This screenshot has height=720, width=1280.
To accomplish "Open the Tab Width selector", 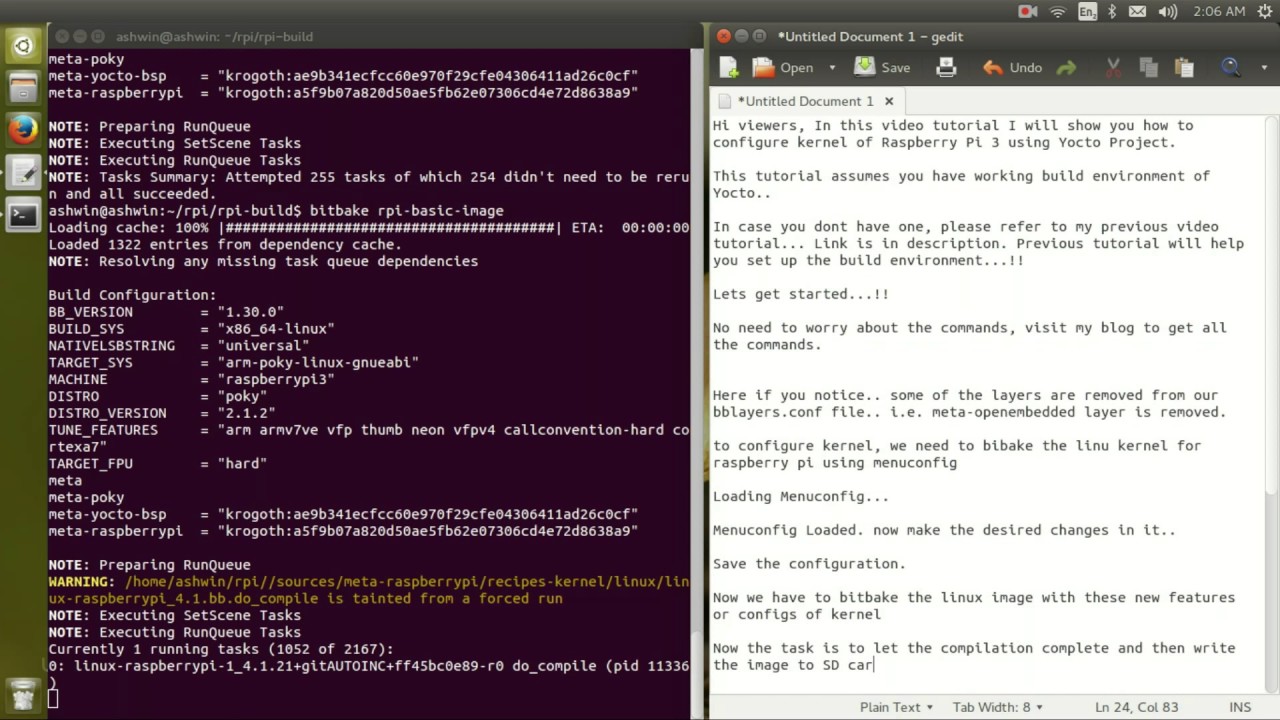I will tap(998, 707).
